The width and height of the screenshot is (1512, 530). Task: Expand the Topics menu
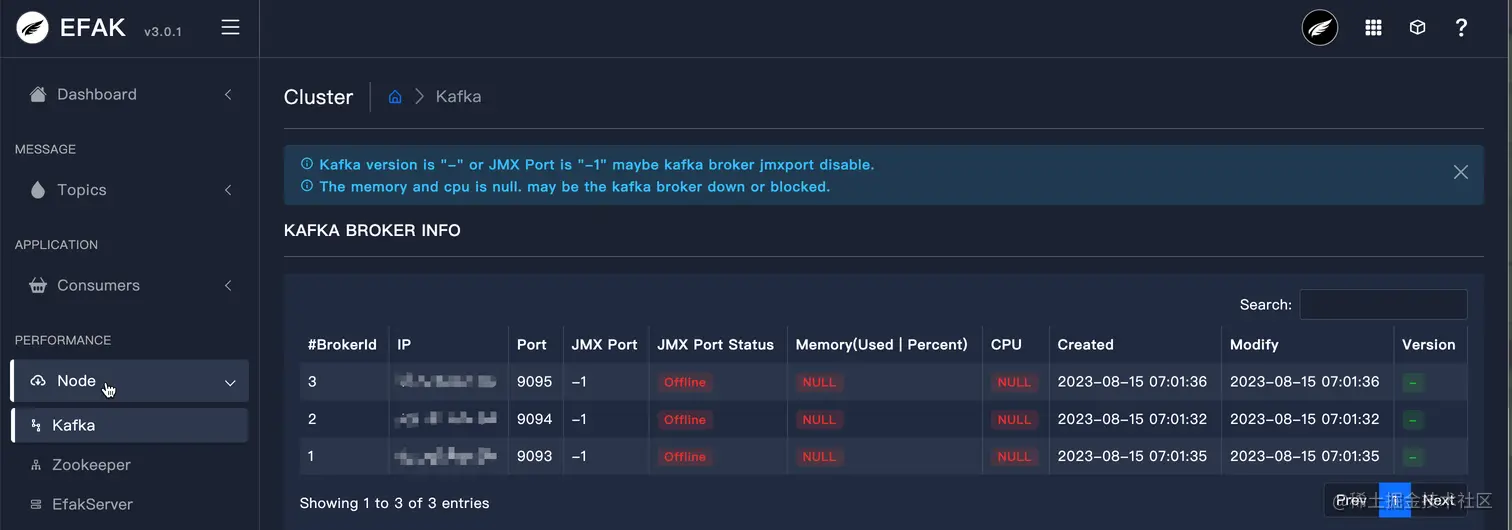(x=130, y=190)
